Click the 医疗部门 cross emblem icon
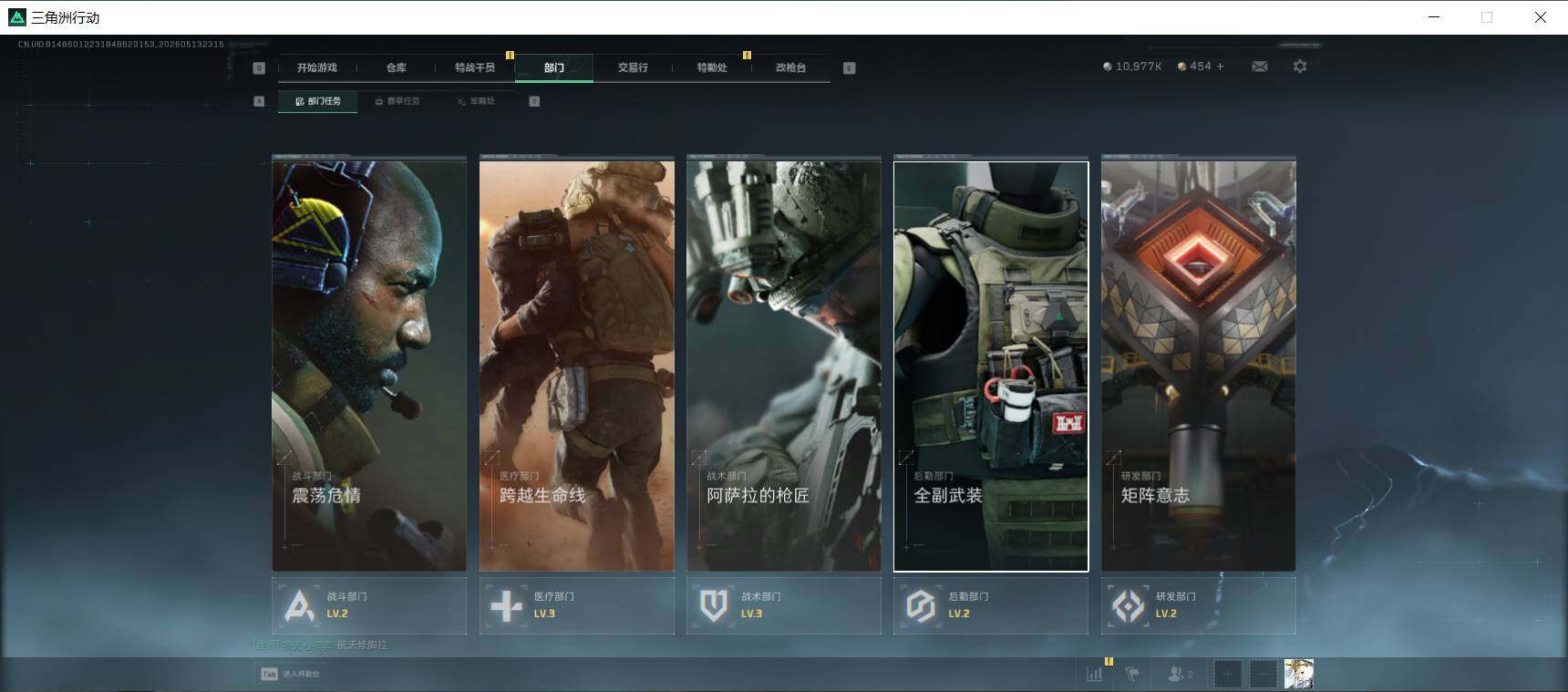Image resolution: width=1568 pixels, height=692 pixels. [x=506, y=605]
